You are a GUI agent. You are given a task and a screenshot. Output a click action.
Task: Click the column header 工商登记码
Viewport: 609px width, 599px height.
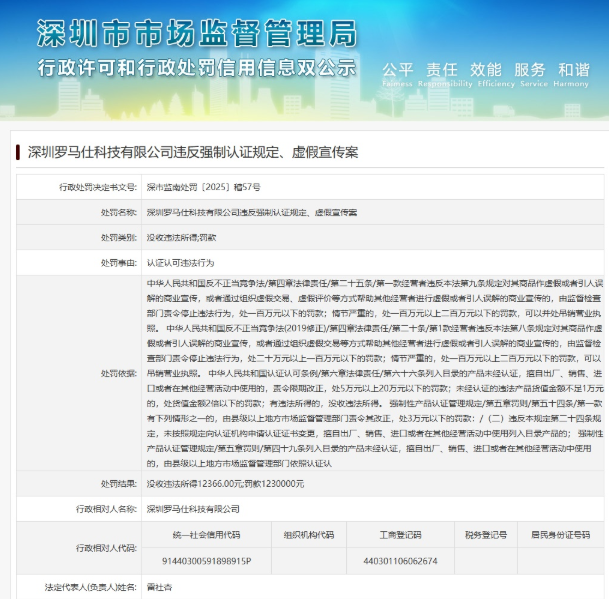[400, 535]
